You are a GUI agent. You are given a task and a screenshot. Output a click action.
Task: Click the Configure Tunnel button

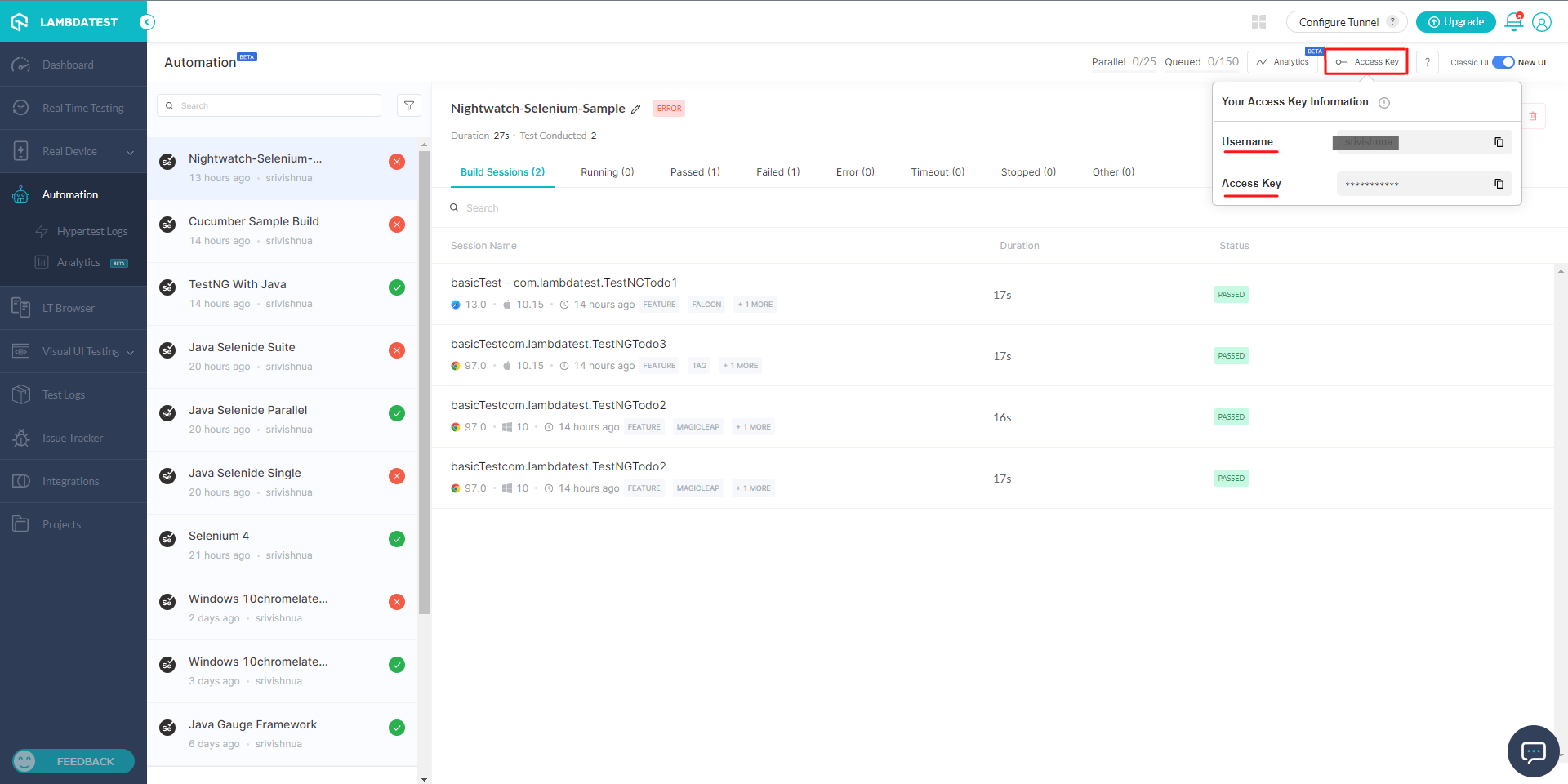[1345, 22]
